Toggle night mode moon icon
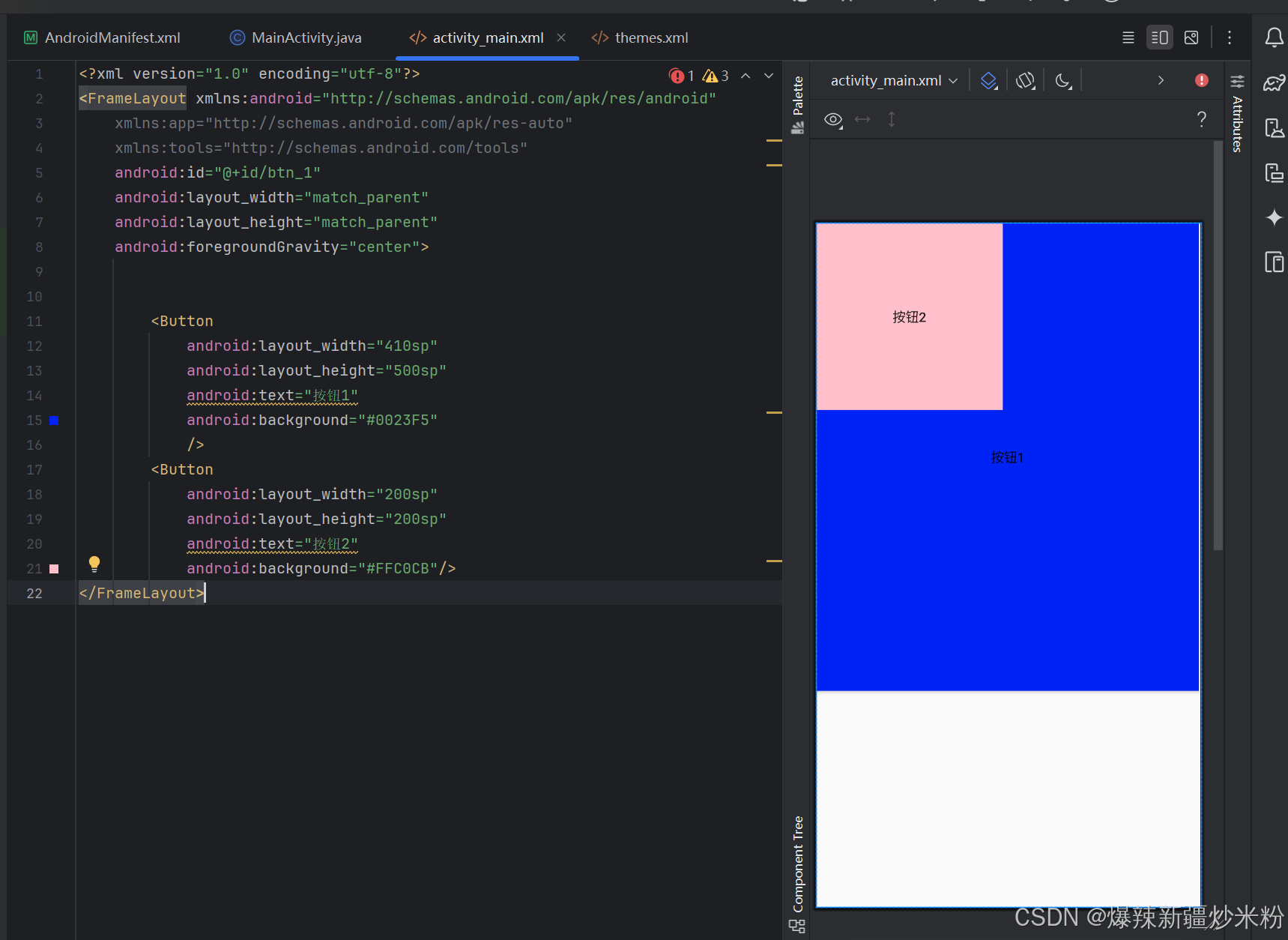 (x=1063, y=80)
